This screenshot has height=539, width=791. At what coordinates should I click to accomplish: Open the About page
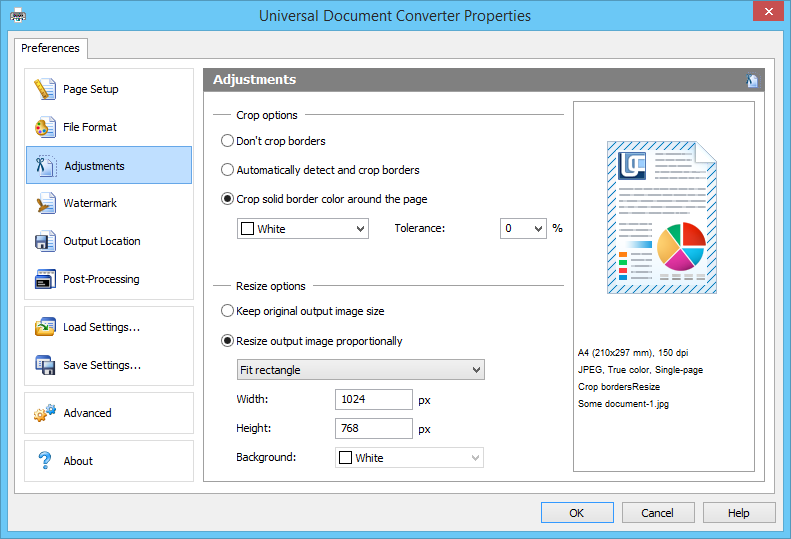(109, 461)
